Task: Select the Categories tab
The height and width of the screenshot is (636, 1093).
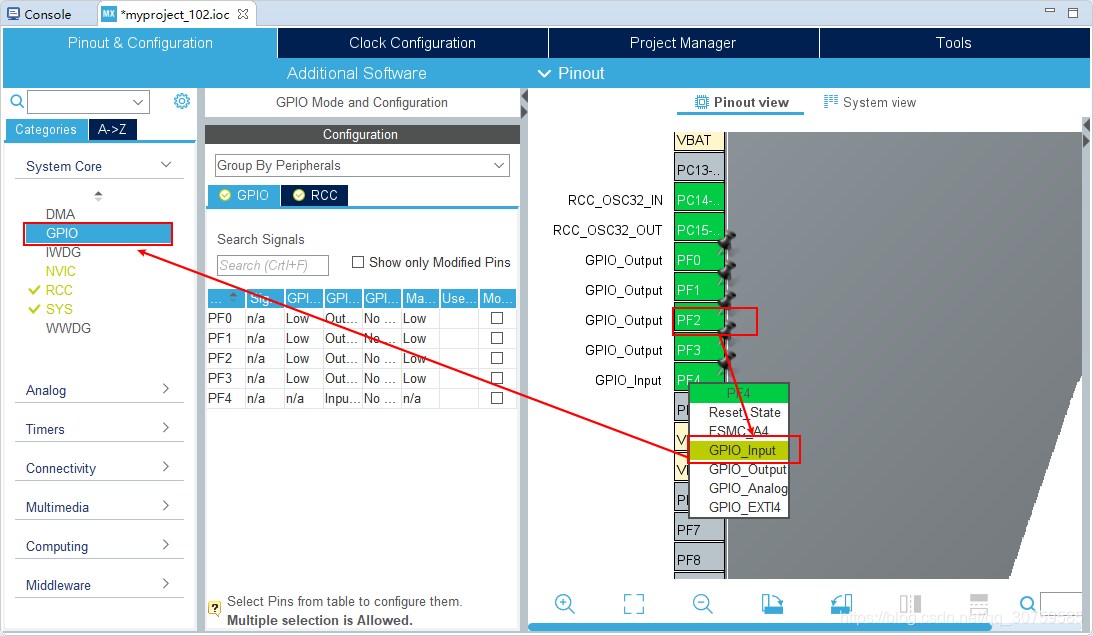Action: tap(46, 130)
